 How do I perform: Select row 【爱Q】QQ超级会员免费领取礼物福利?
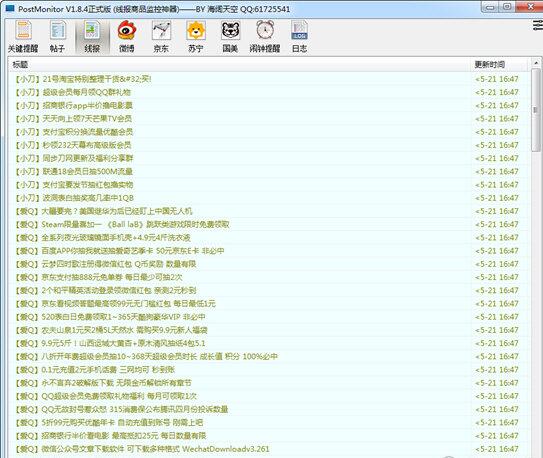point(269,396)
